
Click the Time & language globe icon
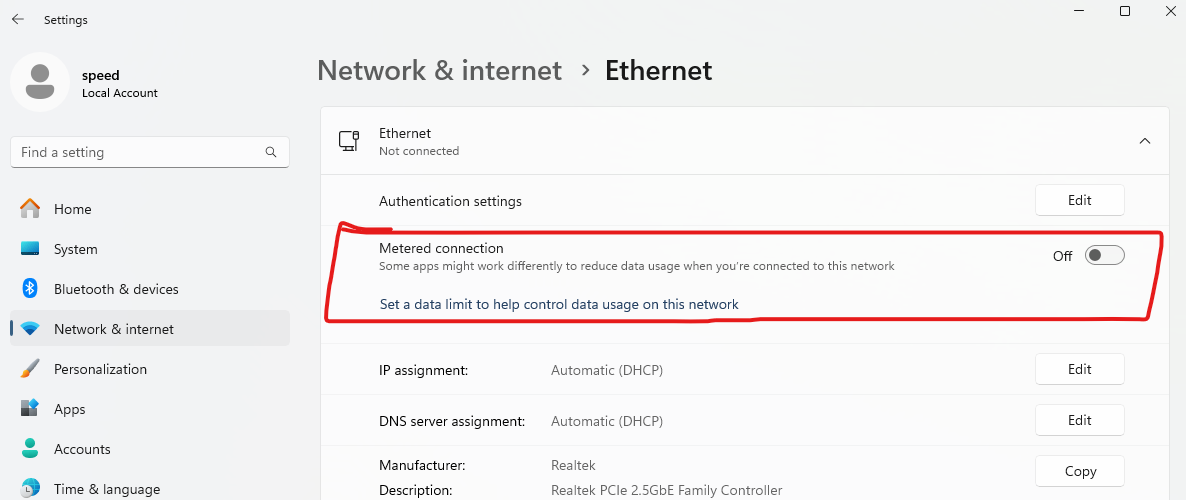(30, 488)
